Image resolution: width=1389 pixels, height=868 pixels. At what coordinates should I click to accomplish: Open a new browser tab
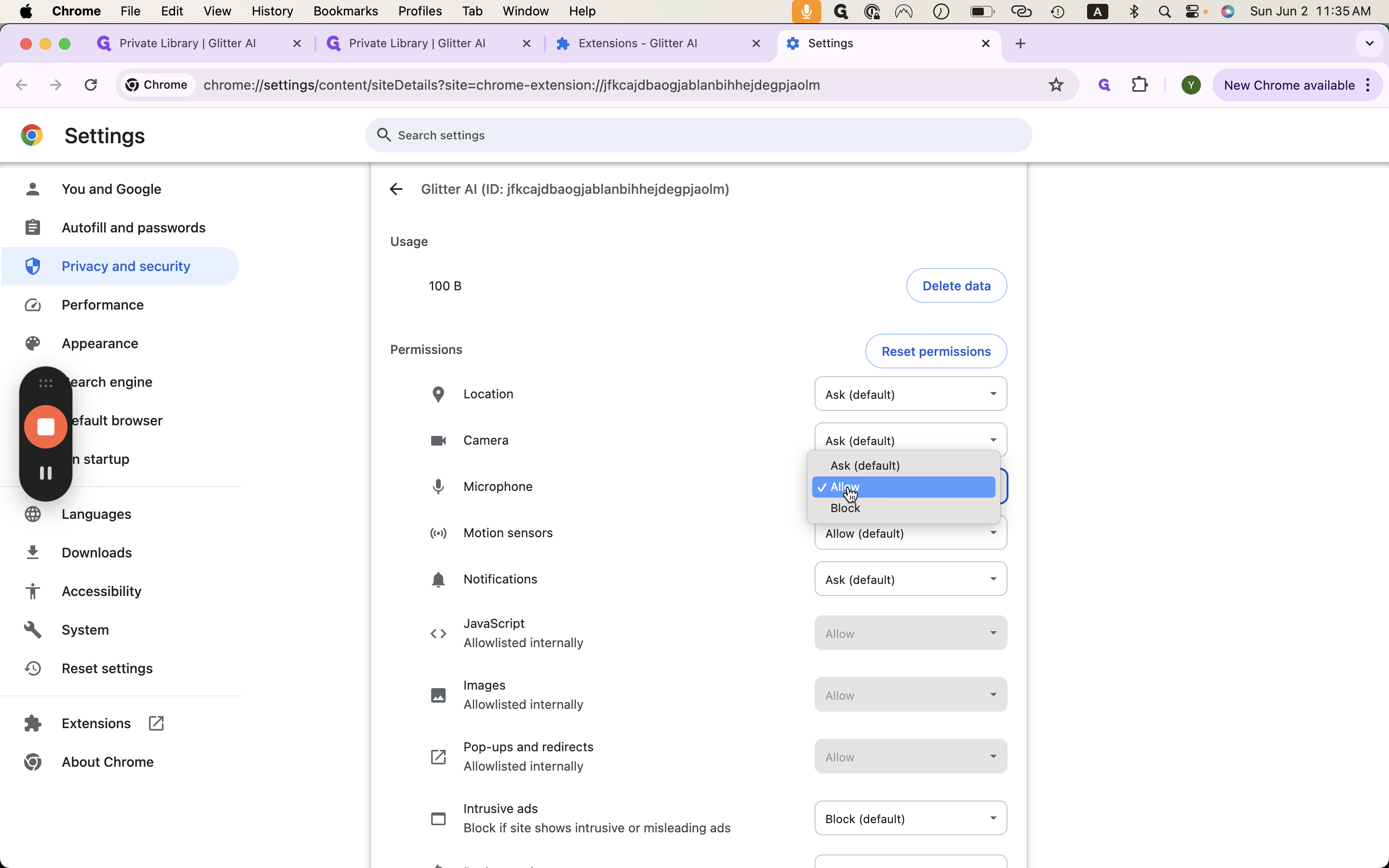(1020, 43)
